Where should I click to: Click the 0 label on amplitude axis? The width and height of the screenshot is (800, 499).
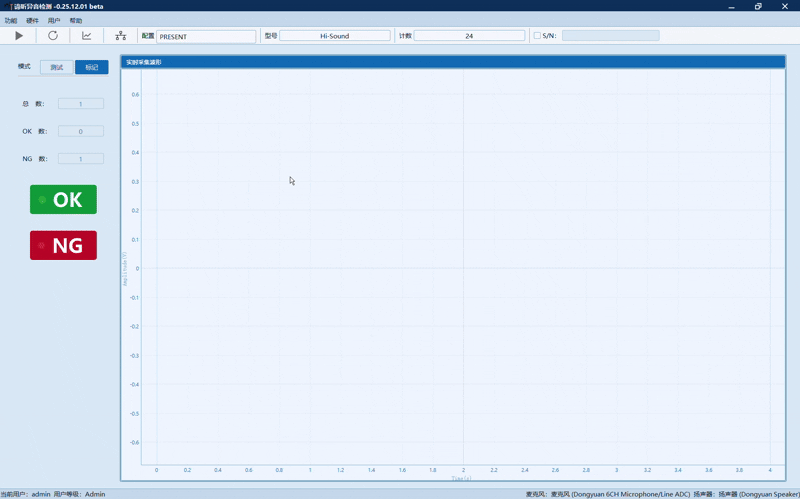[137, 268]
